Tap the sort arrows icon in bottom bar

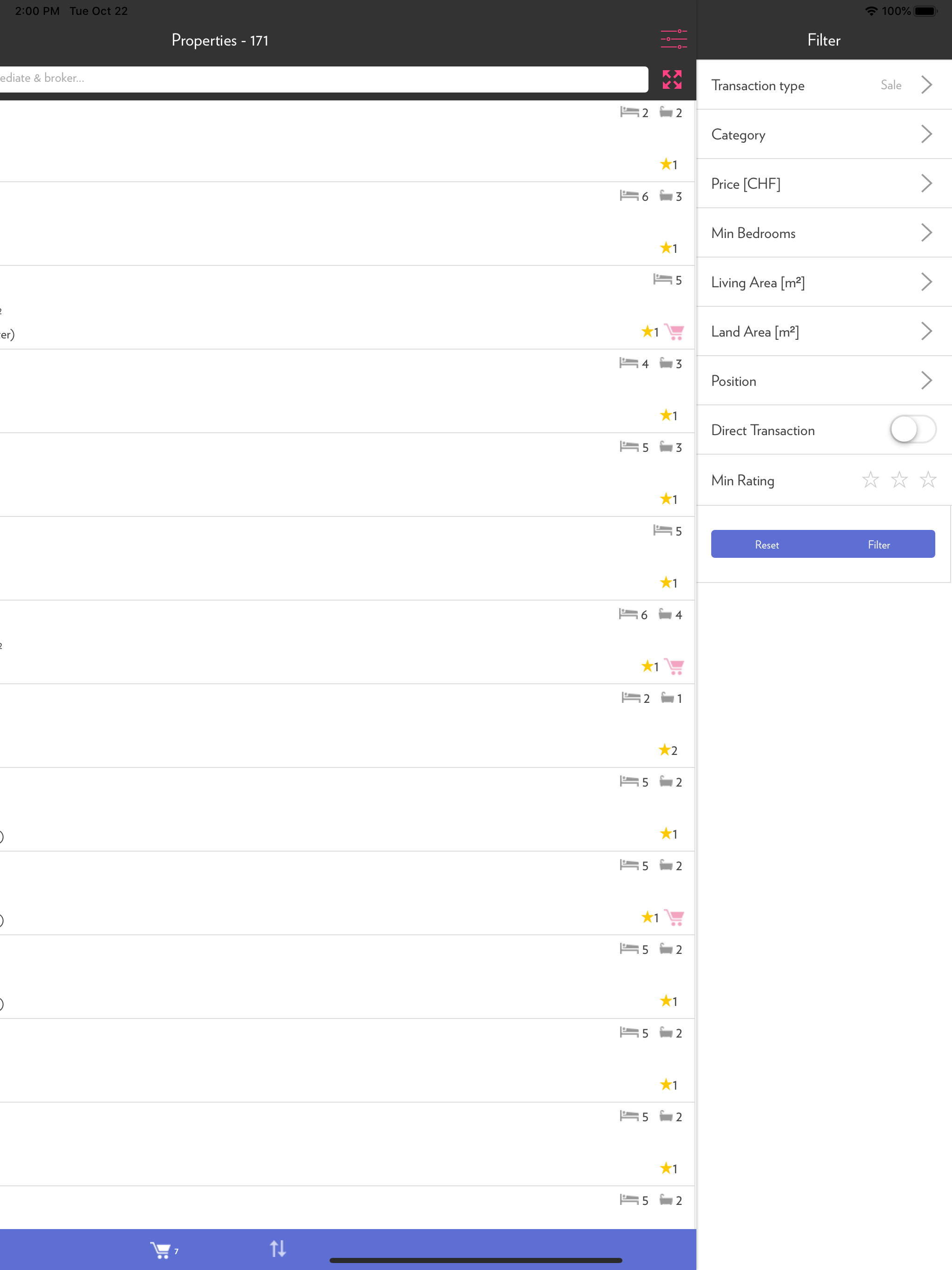point(278,1248)
